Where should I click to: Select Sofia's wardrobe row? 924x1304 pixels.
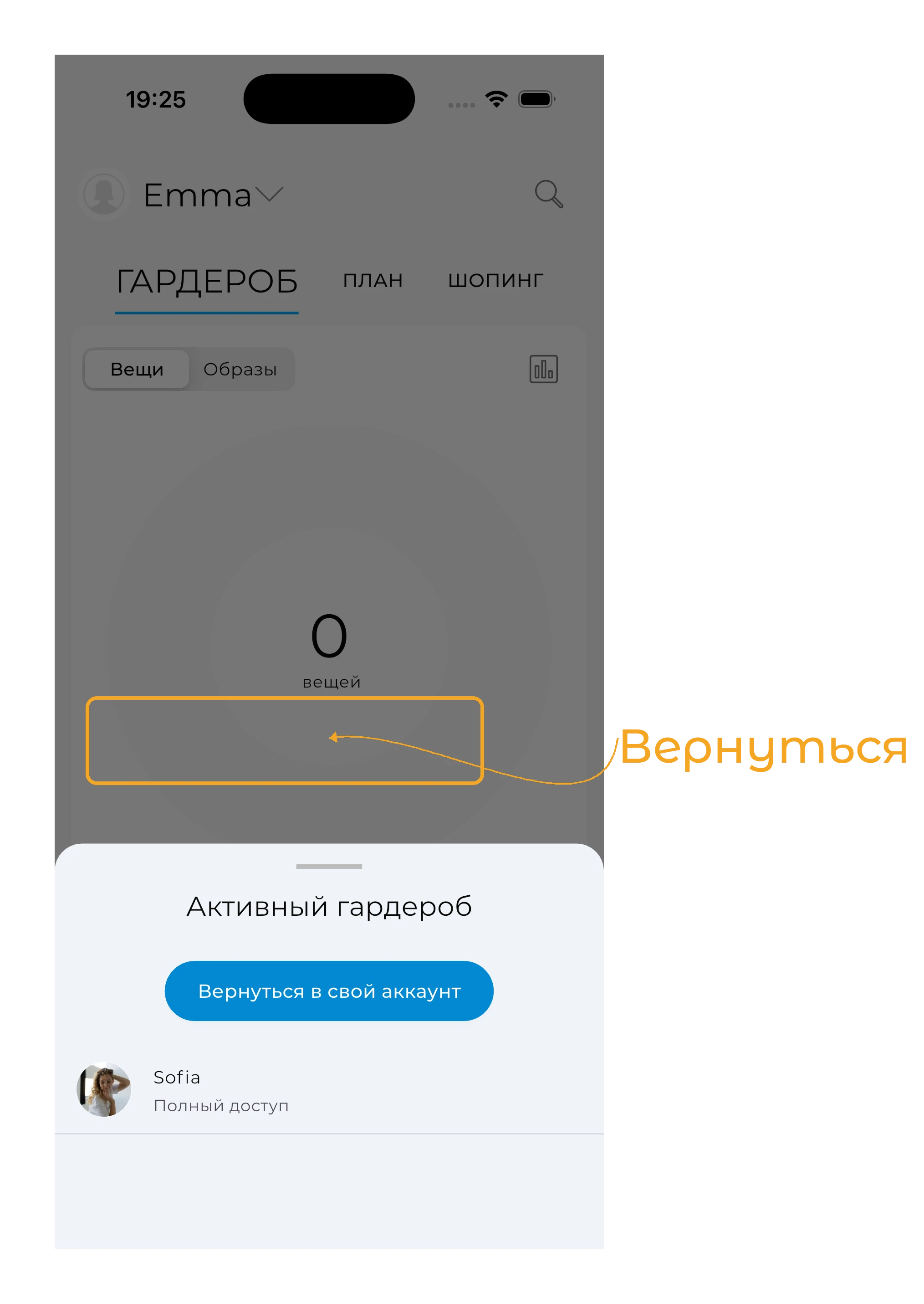tap(329, 1090)
